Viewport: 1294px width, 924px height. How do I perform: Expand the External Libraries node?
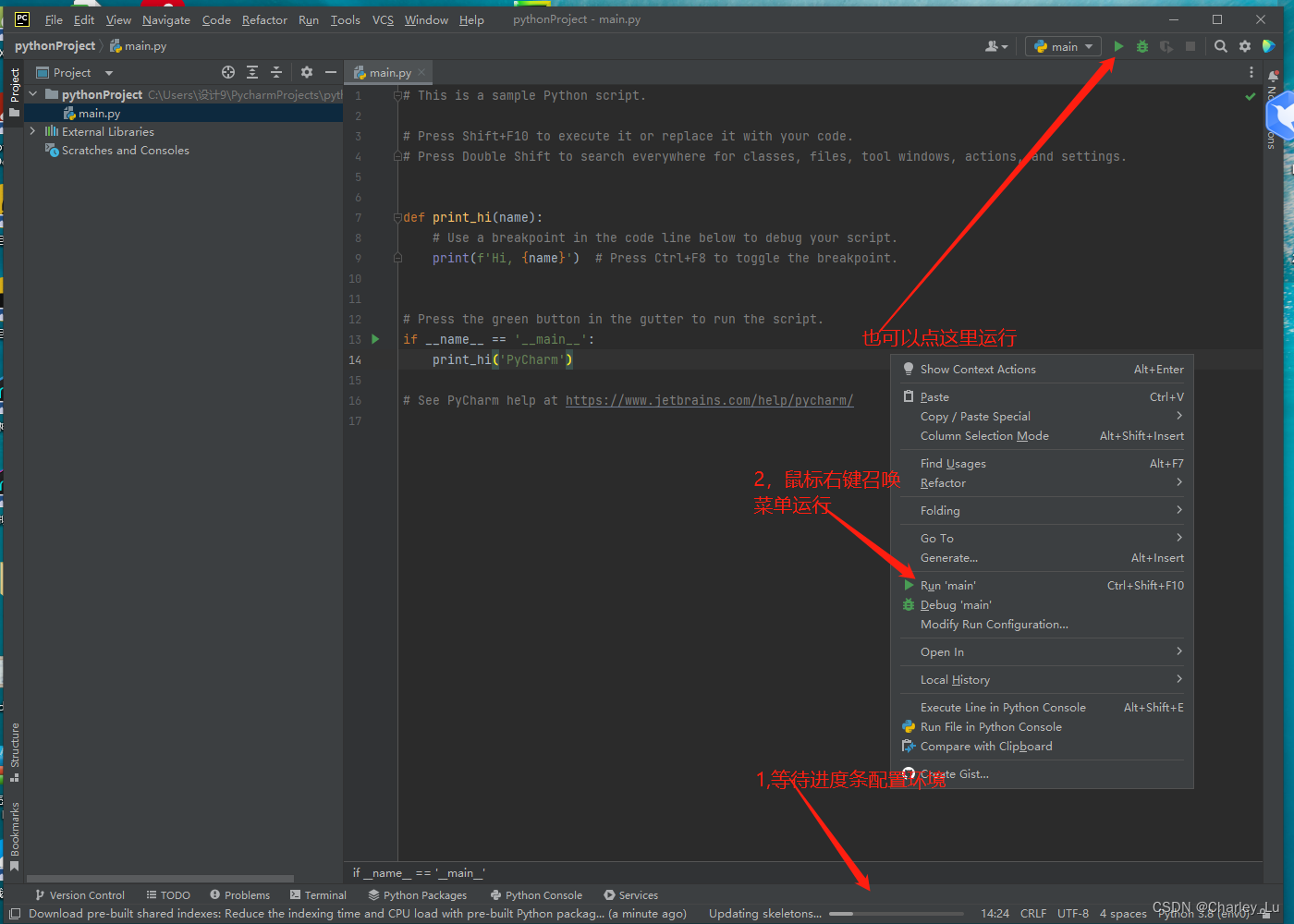[33, 131]
